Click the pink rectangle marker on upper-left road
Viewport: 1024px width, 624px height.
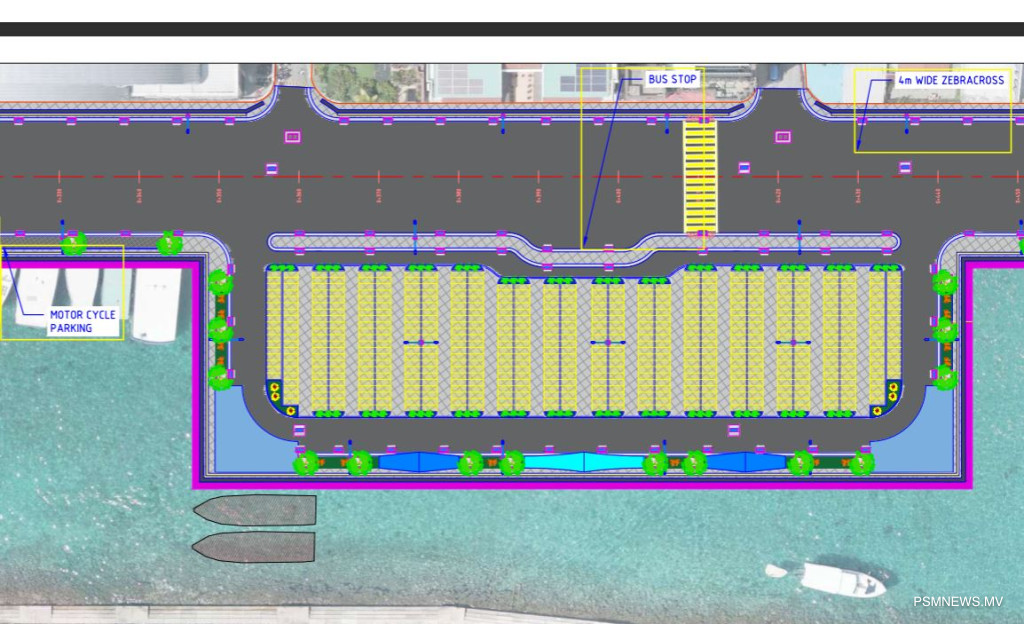coord(293,137)
